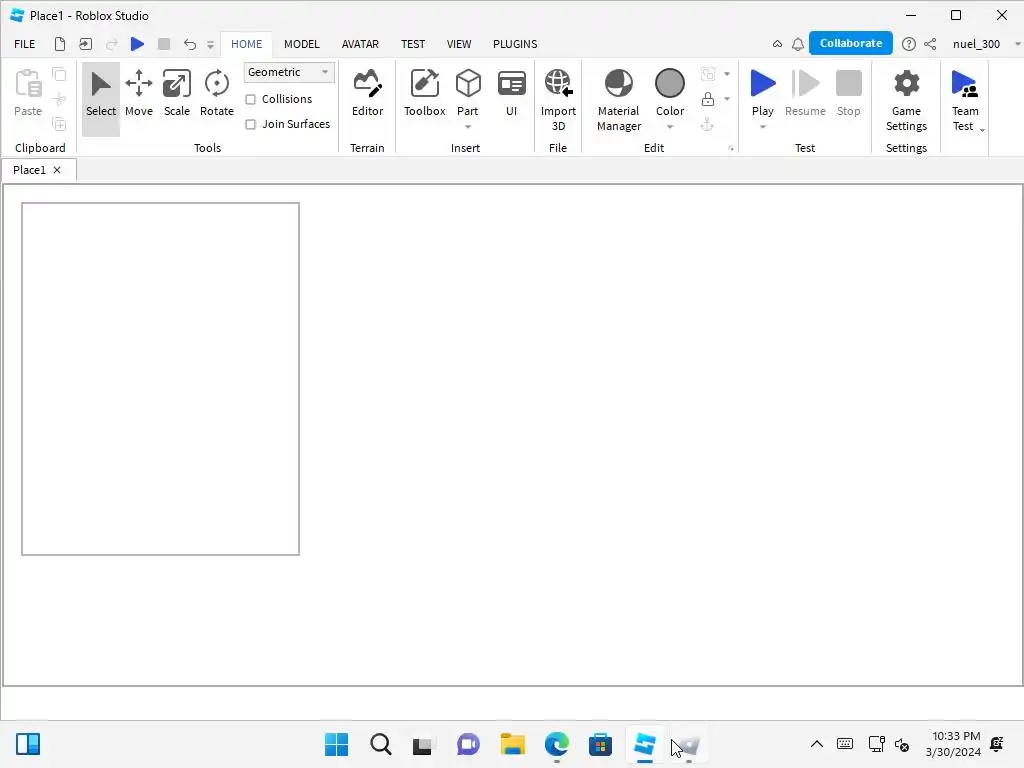Open Edit group options launcher

click(x=731, y=148)
